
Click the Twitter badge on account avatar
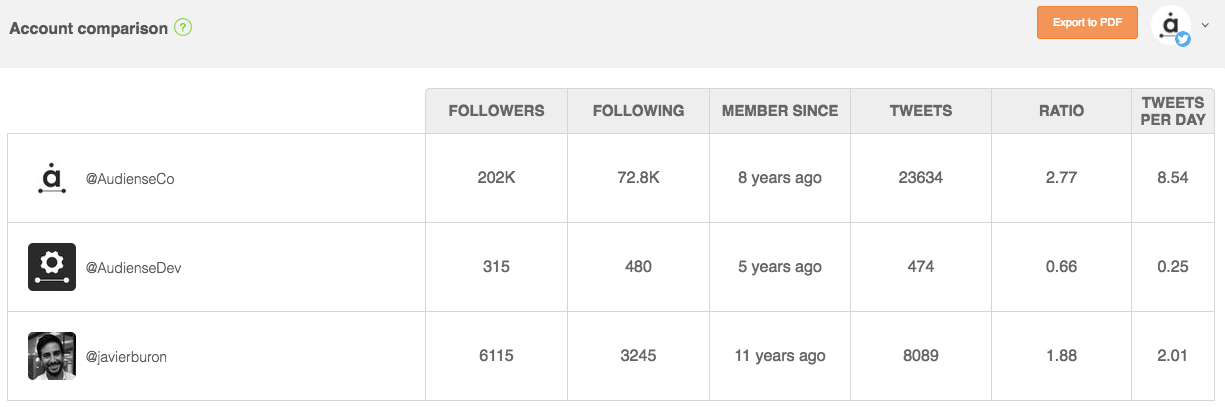tap(1183, 39)
